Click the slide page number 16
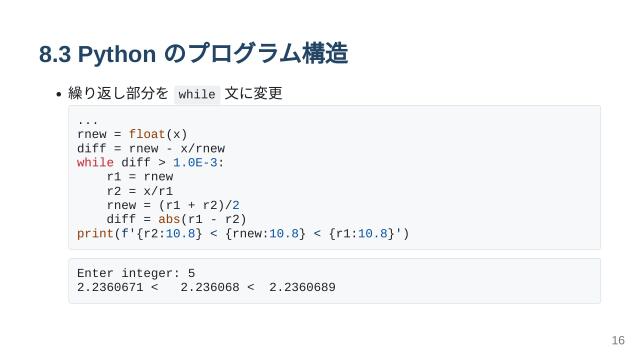Image resolution: width=640 pixels, height=360 pixels. point(618,340)
